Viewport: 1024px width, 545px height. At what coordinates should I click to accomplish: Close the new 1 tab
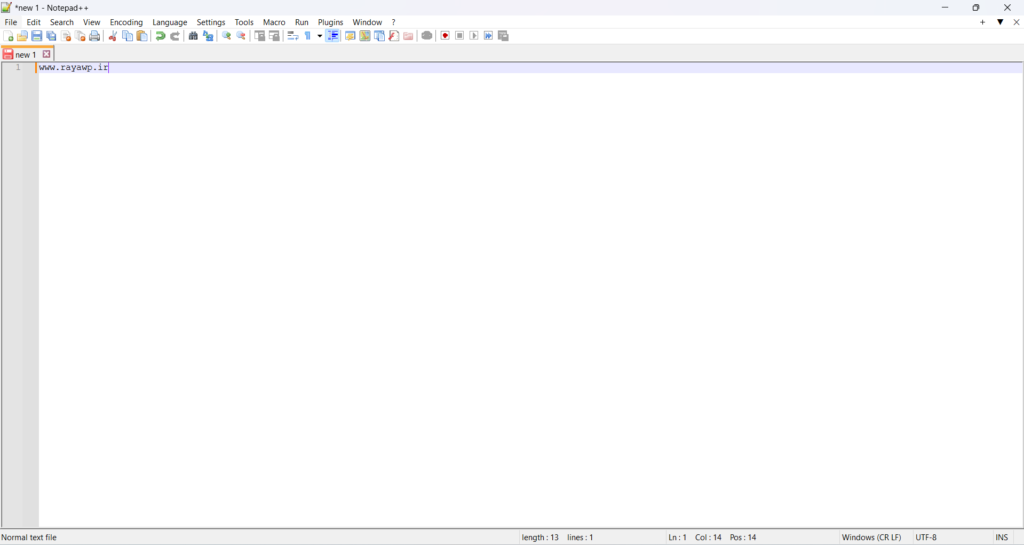click(47, 54)
